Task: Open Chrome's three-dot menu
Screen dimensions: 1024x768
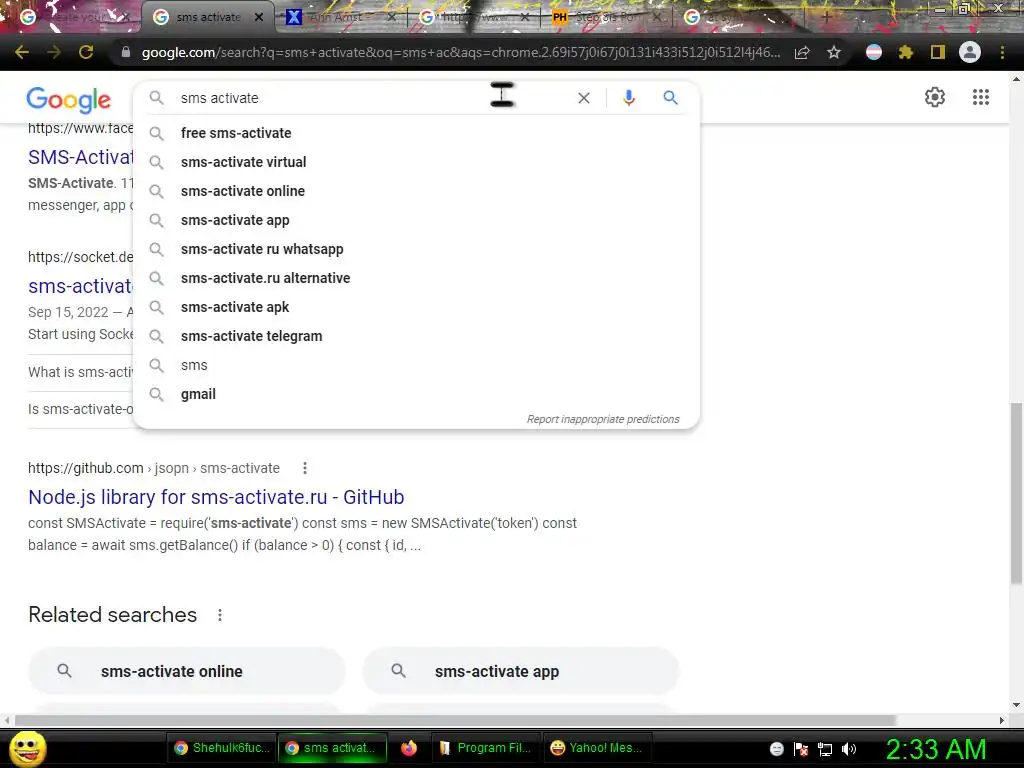Action: (1002, 52)
